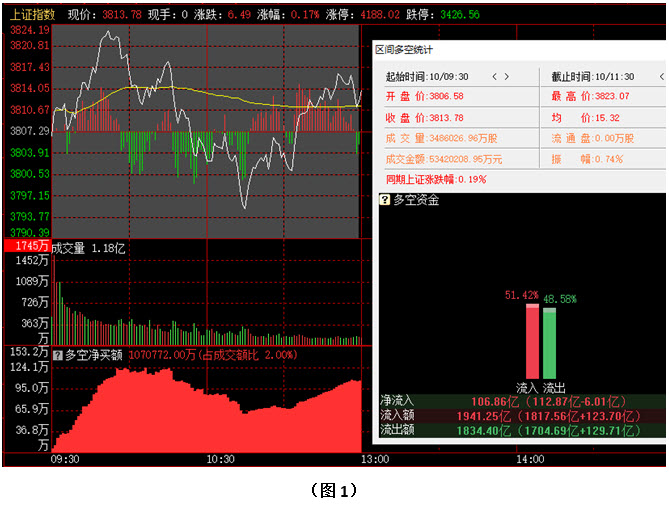Click the 3807.29 price axis label
The image size is (669, 508).
[29, 131]
